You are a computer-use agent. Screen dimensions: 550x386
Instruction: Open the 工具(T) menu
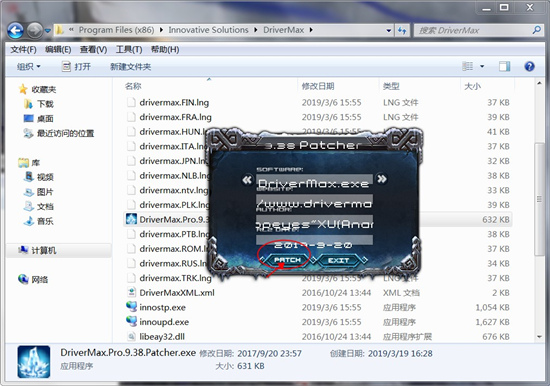(x=129, y=49)
